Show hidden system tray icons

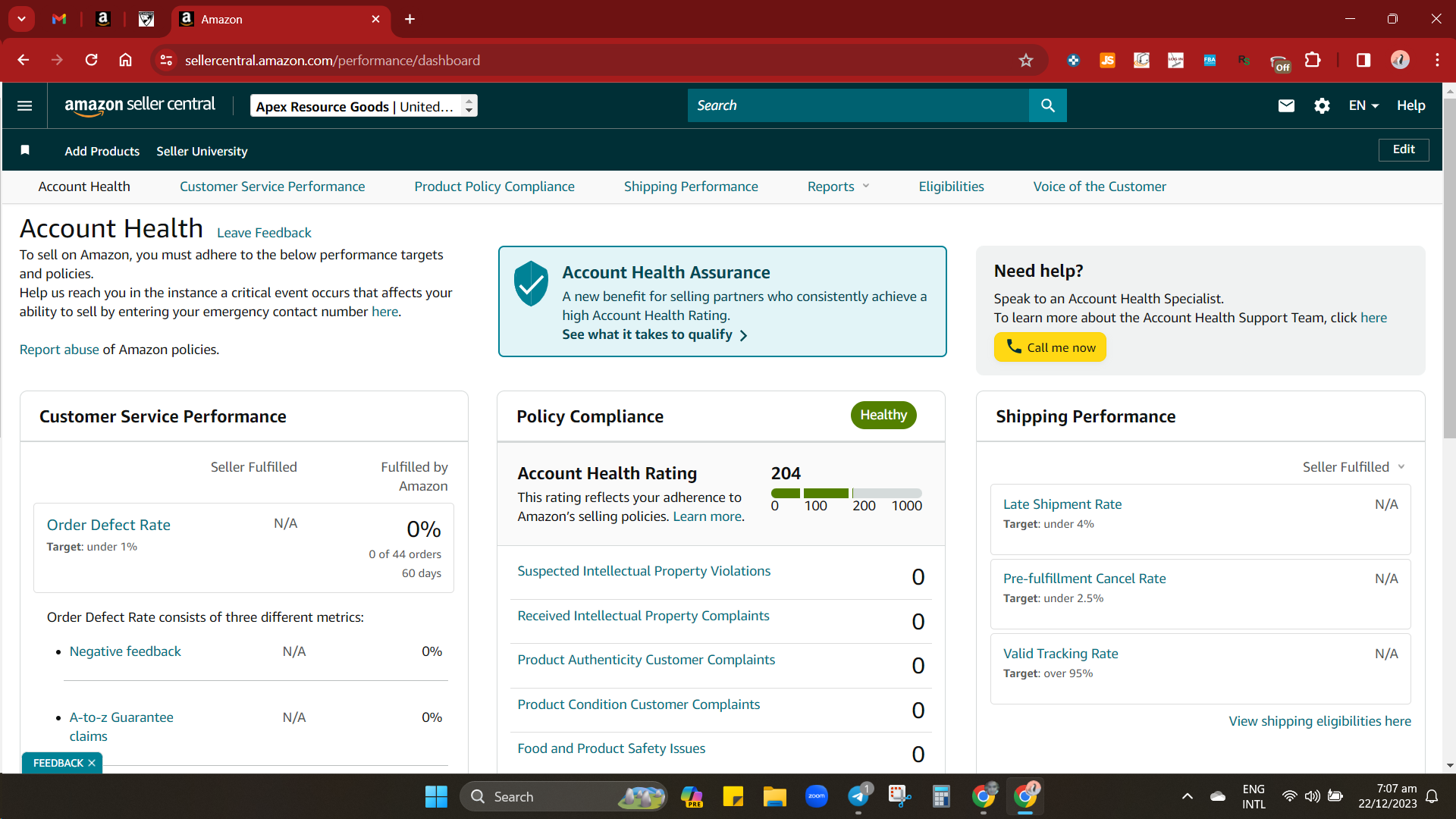tap(1188, 796)
